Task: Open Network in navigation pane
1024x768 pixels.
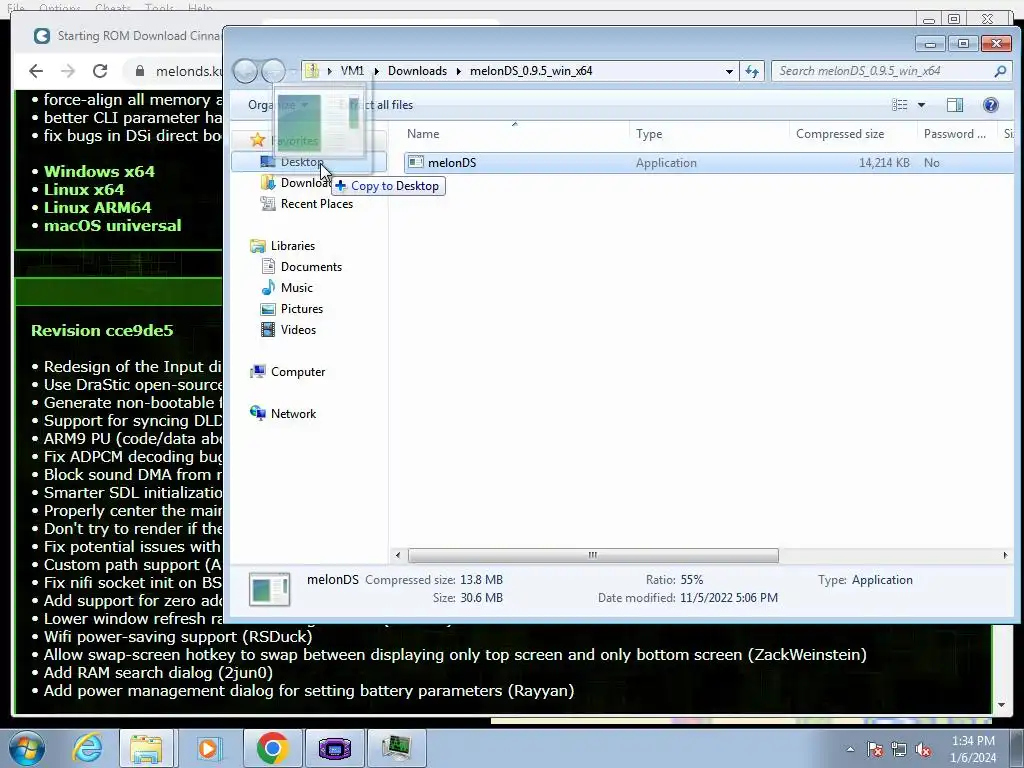Action: coord(293,413)
